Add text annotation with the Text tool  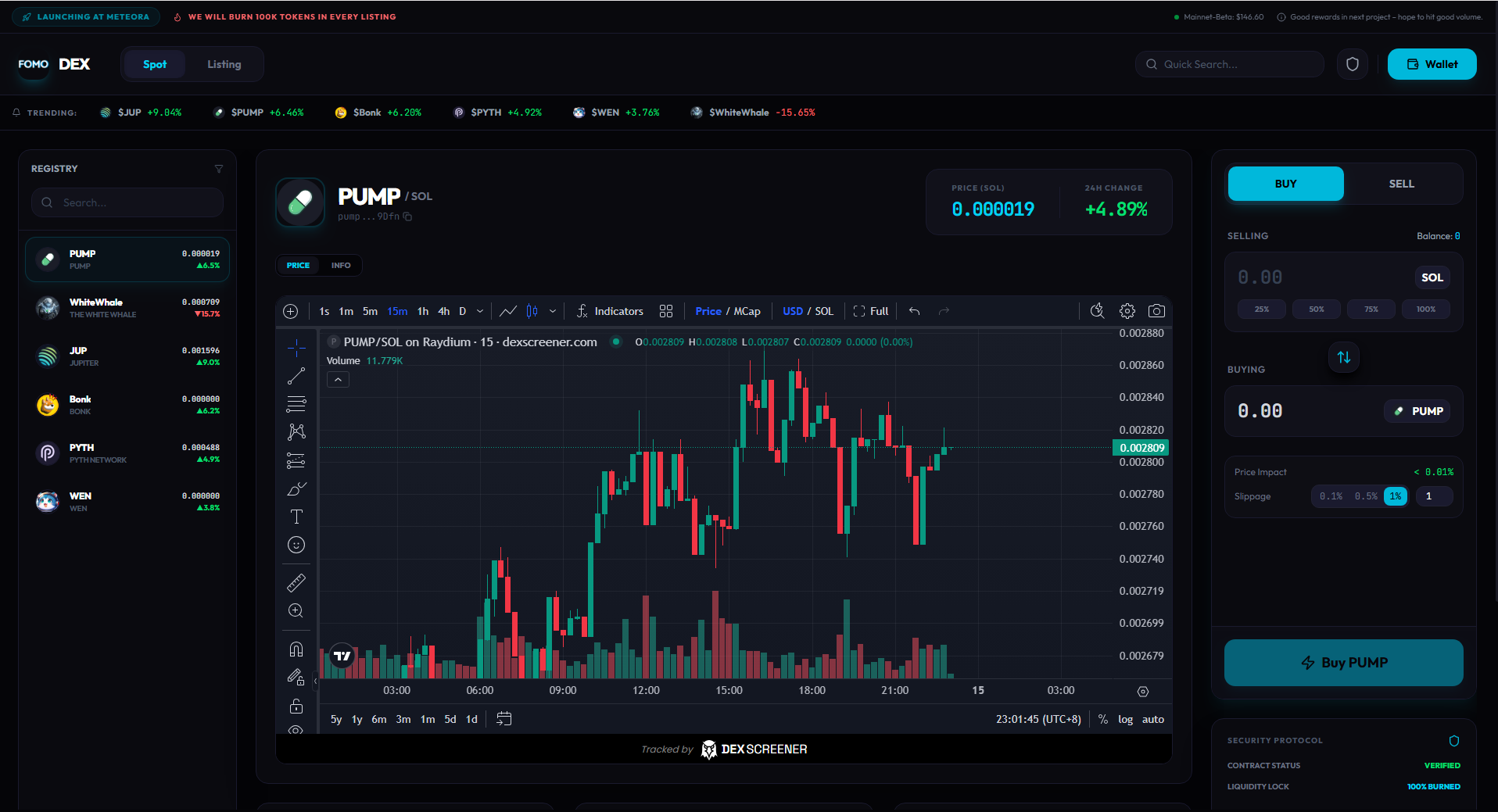click(296, 516)
